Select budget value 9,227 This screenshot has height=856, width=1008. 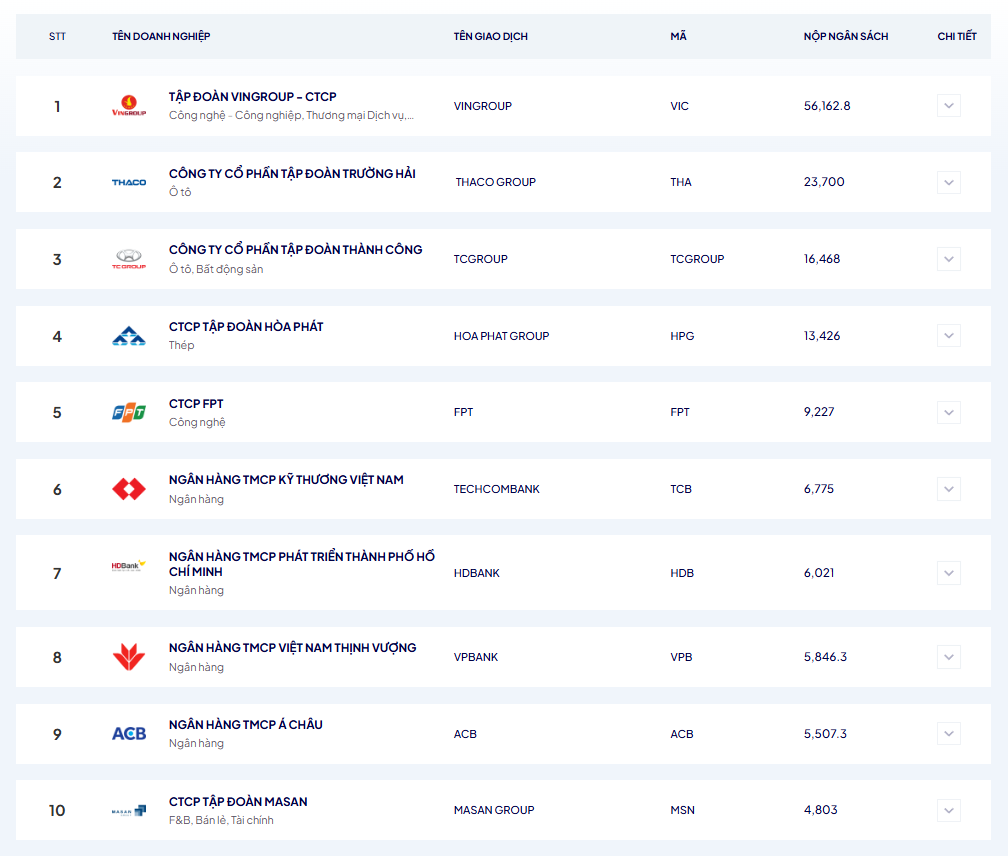pos(819,412)
